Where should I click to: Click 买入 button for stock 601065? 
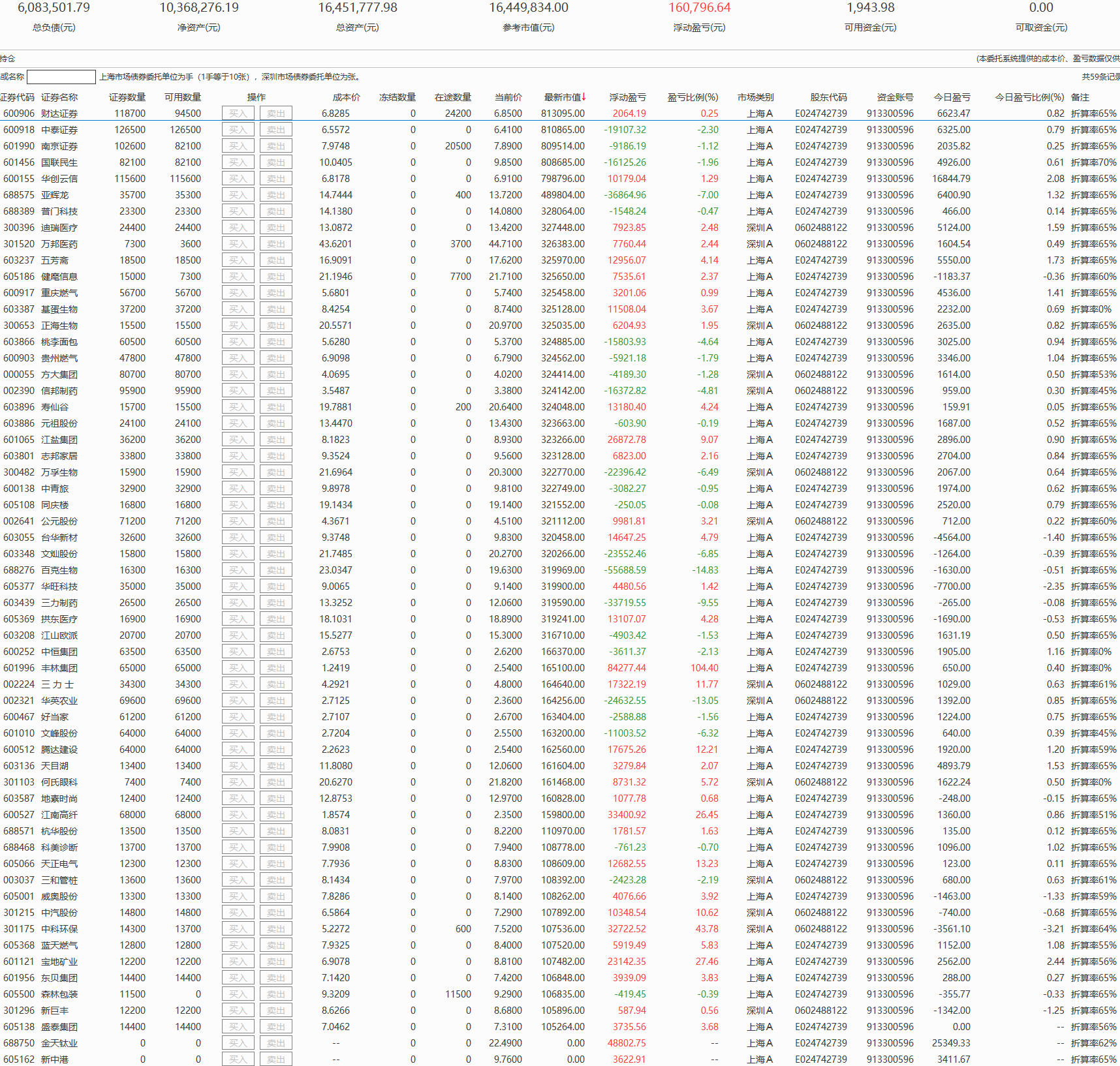[x=238, y=440]
